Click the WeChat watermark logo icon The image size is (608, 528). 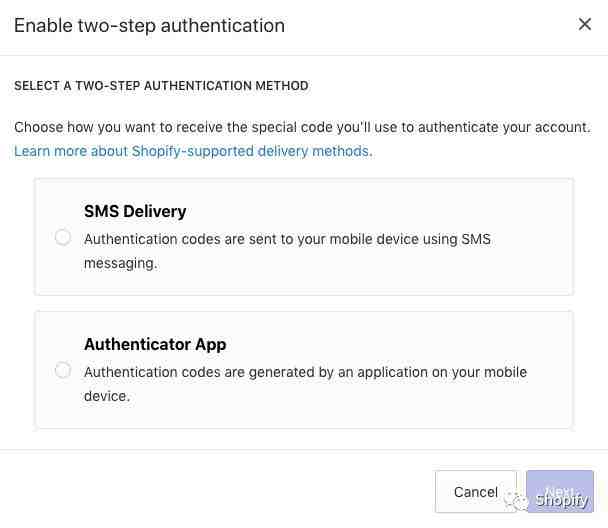(x=517, y=499)
